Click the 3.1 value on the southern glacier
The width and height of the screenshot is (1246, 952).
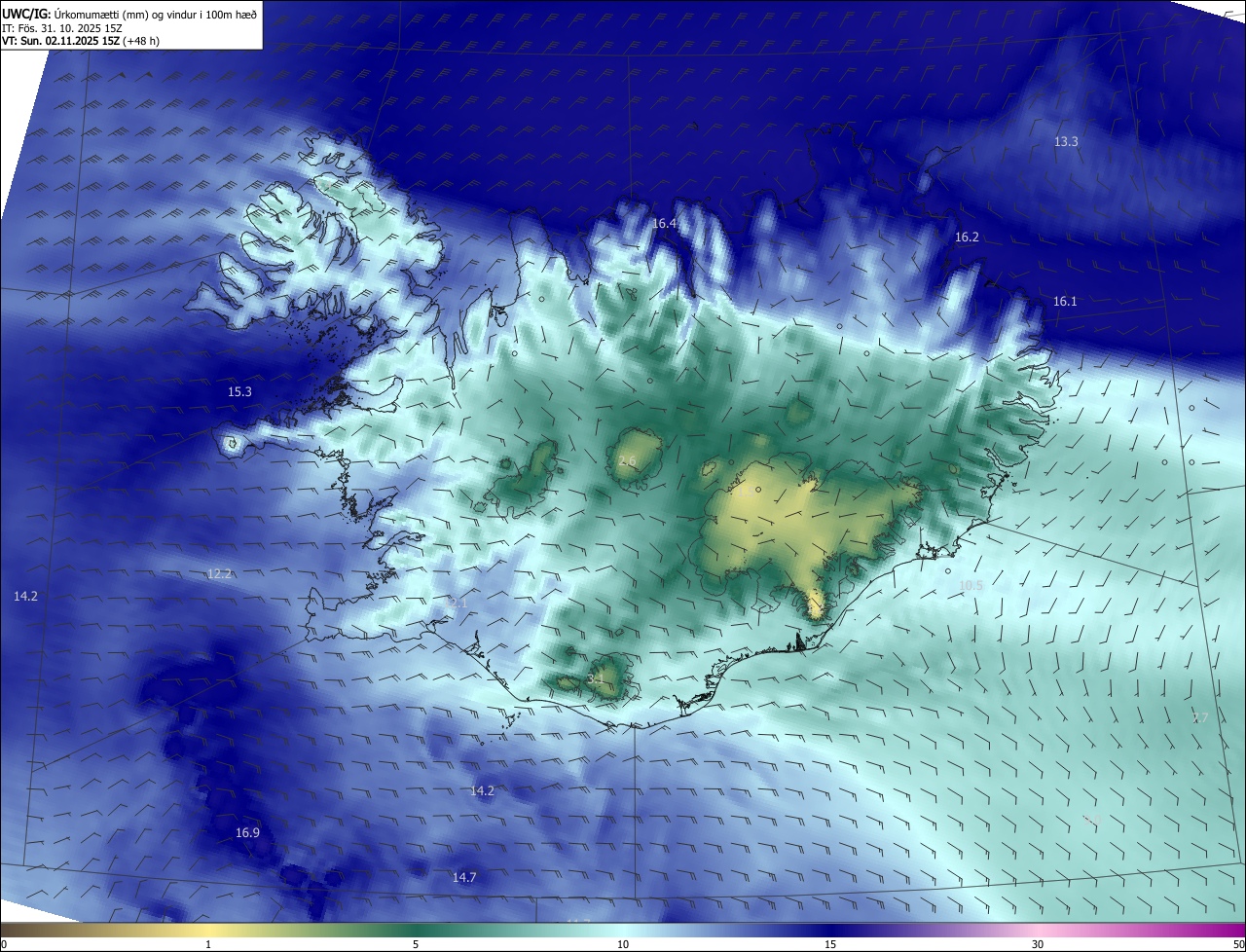point(596,678)
